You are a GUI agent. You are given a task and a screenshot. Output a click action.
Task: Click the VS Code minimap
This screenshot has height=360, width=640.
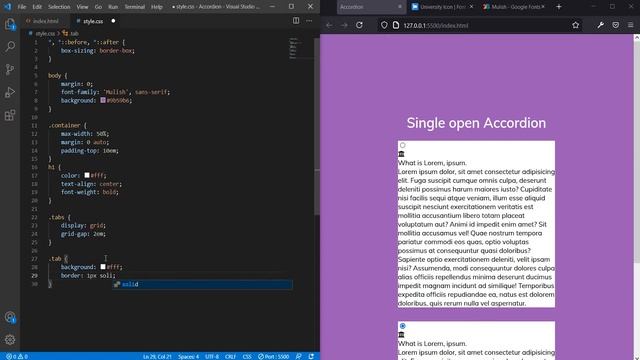click(302, 48)
